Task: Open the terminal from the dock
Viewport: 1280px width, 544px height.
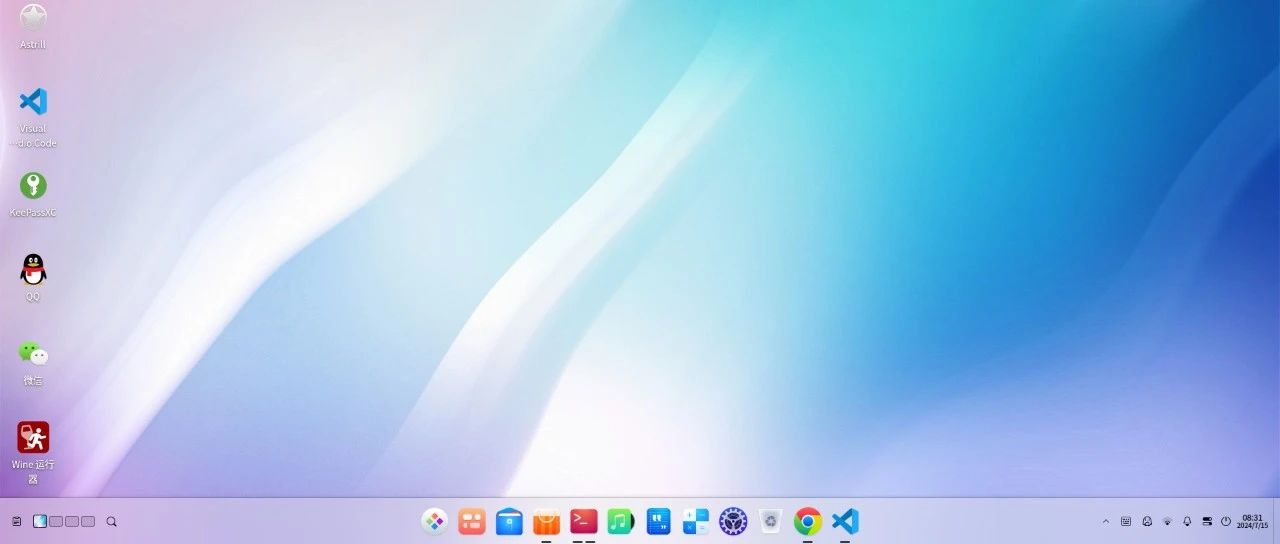Action: coord(584,521)
